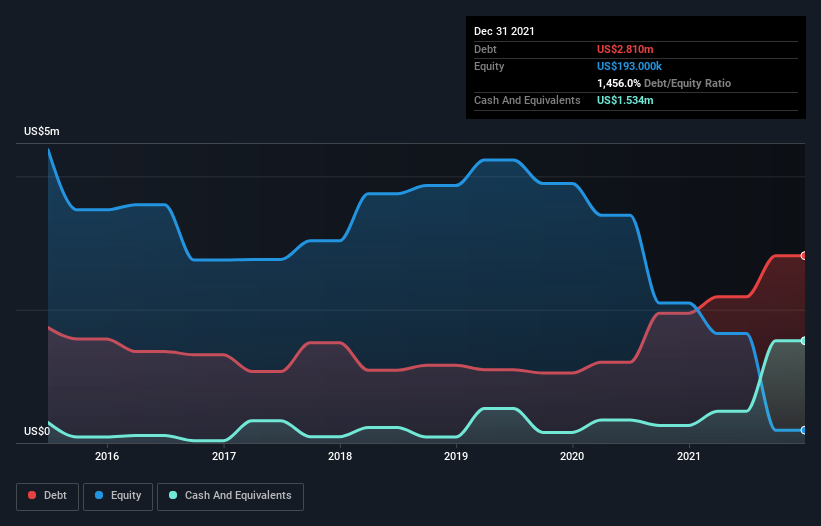Click the 2020 x-axis label
This screenshot has height=526, width=821.
[x=572, y=456]
